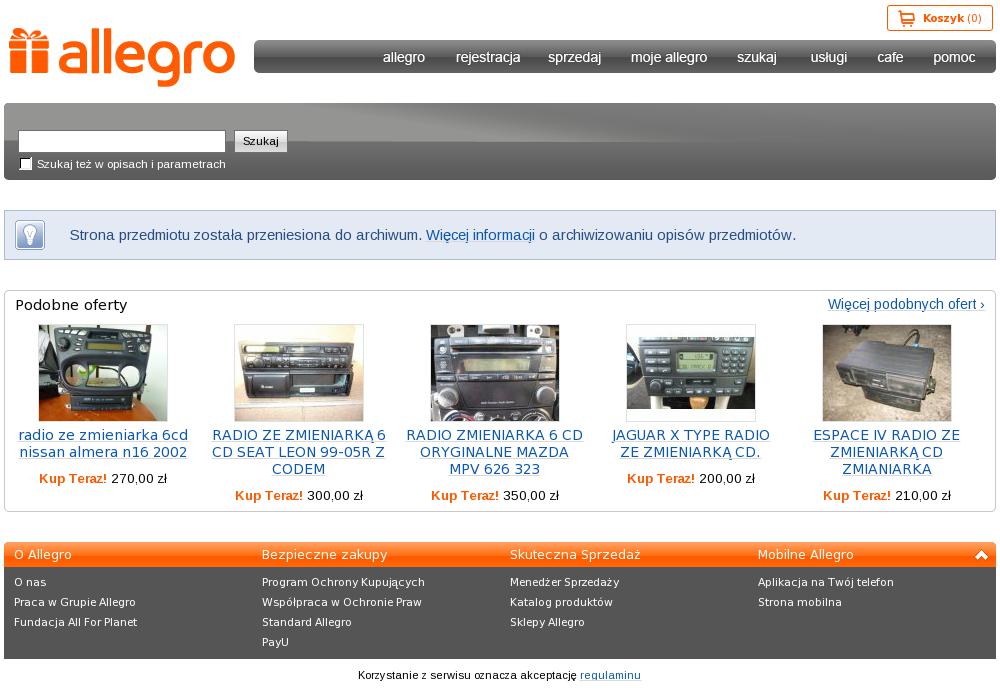Open the Mazda MPV radio thumbnail

(494, 372)
